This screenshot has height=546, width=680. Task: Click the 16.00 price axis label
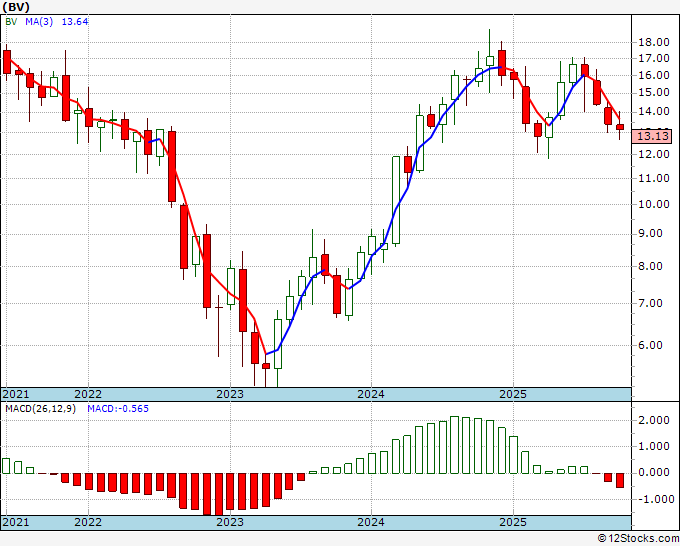click(x=654, y=75)
